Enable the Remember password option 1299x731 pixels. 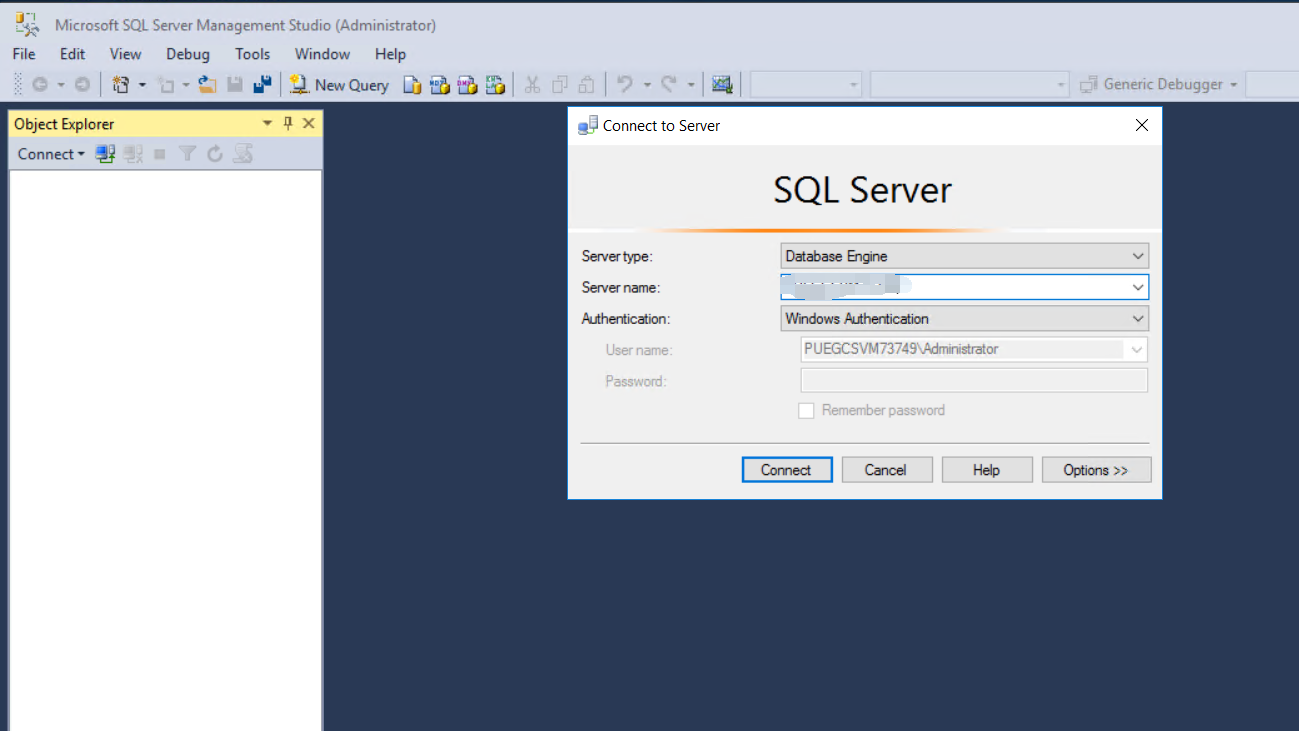pyautogui.click(x=806, y=410)
